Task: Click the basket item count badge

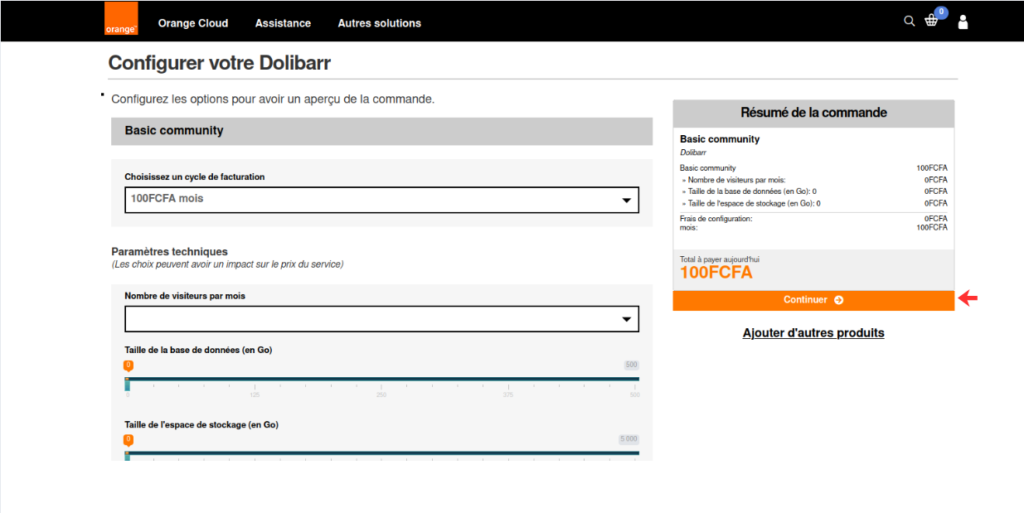Action: (x=939, y=13)
